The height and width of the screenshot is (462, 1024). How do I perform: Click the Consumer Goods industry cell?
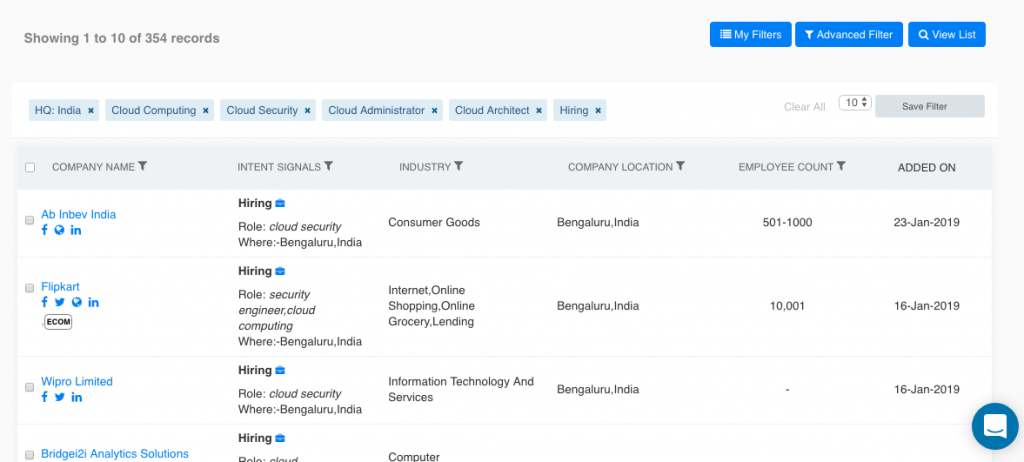[434, 222]
